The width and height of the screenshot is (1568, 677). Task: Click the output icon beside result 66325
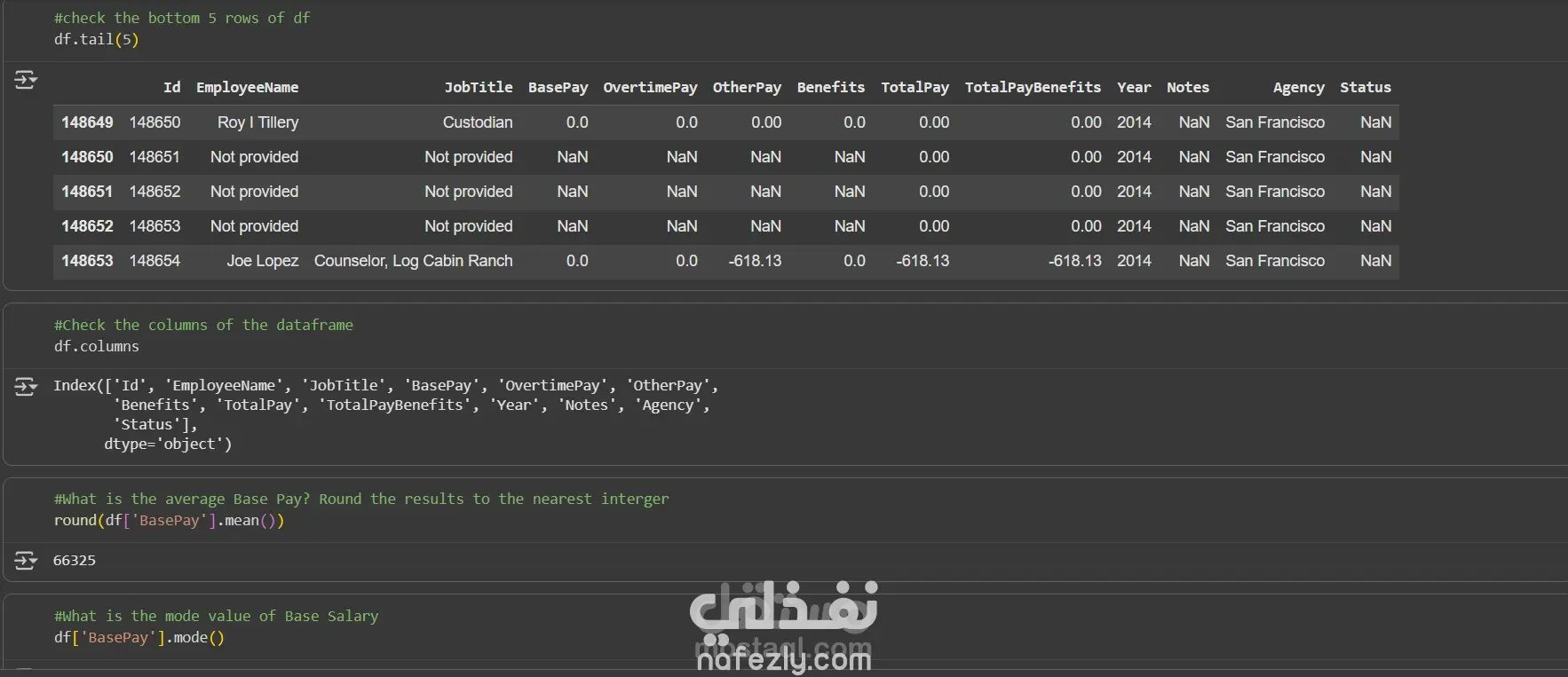pos(26,561)
